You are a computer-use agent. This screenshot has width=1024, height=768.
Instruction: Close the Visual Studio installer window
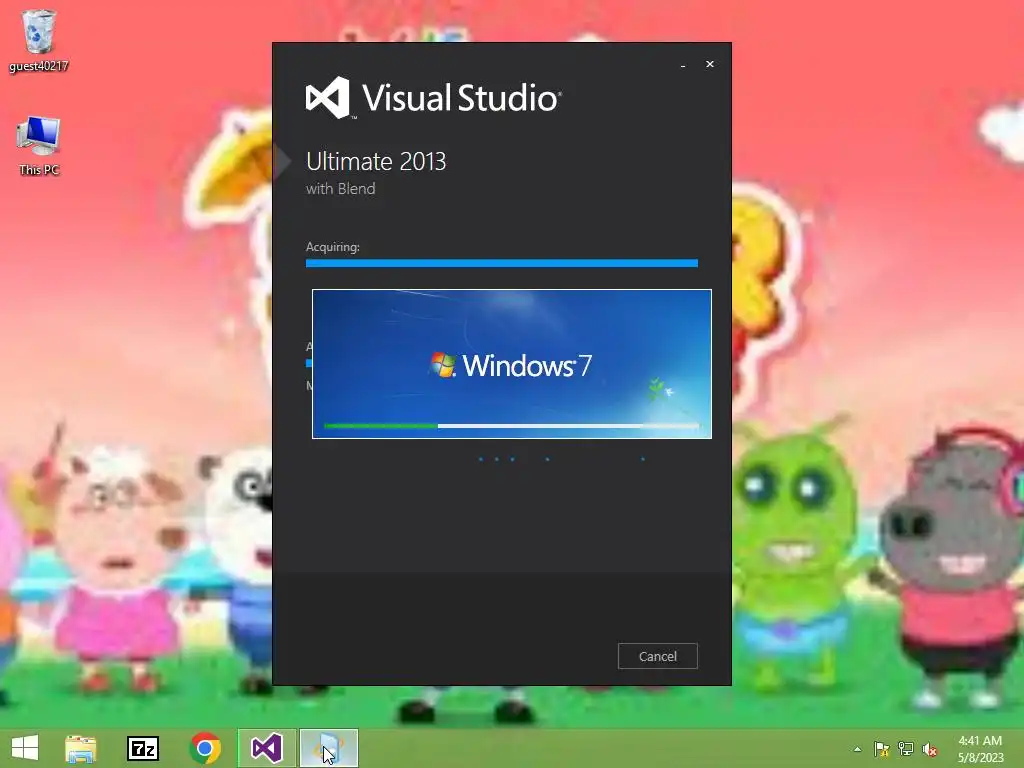[710, 64]
